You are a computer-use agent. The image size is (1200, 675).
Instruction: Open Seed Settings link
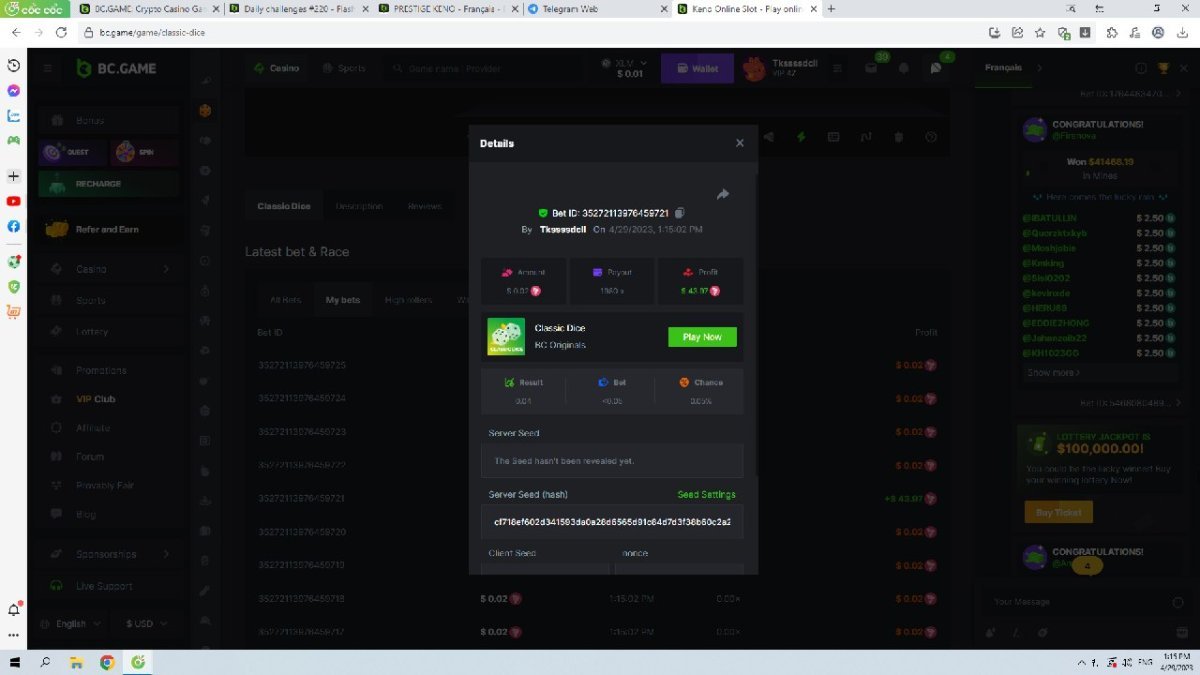706,494
